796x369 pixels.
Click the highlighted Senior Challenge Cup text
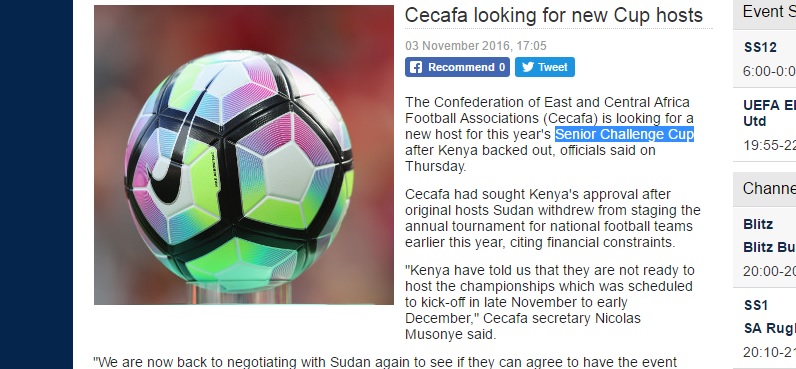(624, 135)
